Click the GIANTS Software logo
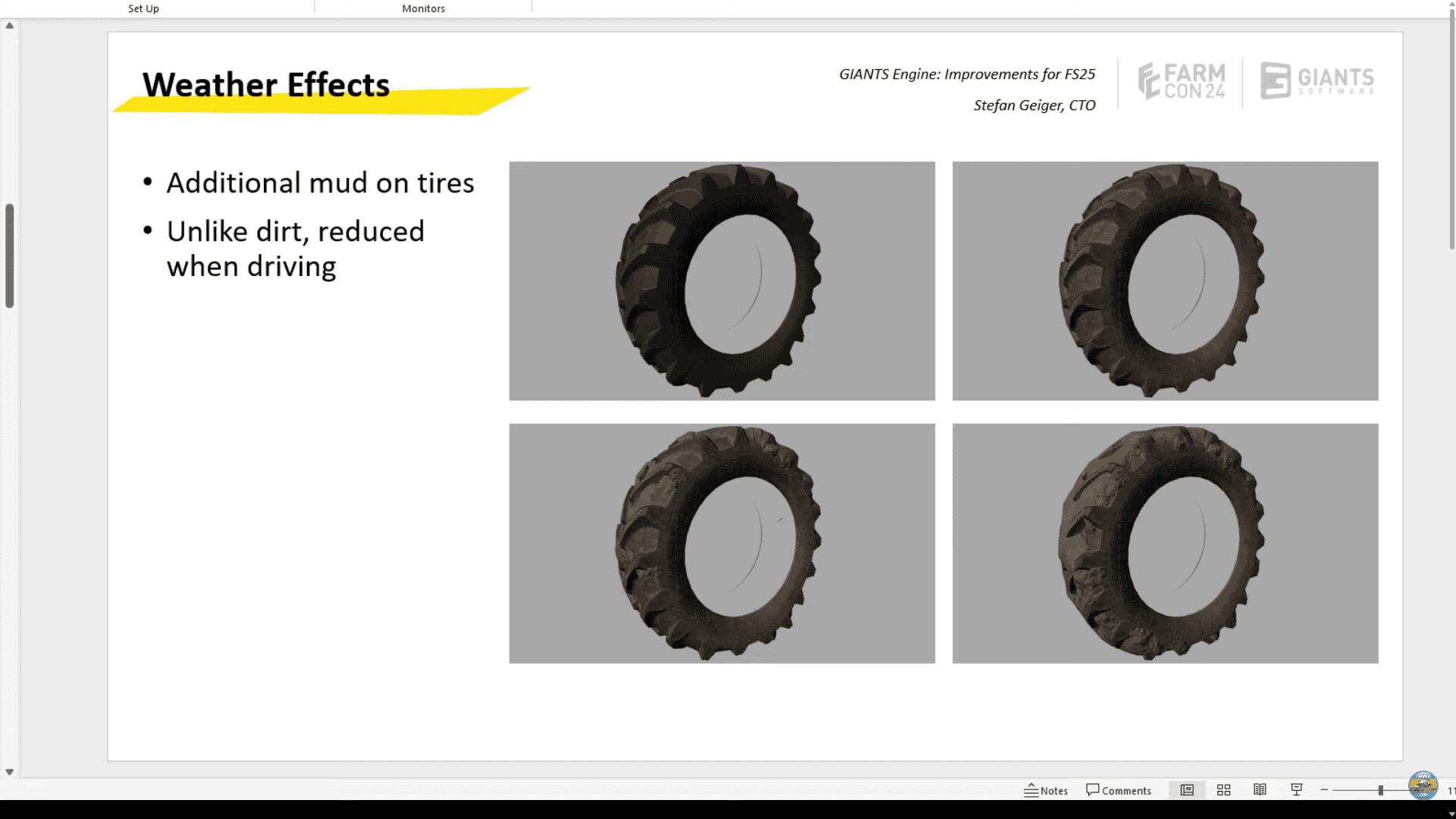 click(x=1317, y=81)
